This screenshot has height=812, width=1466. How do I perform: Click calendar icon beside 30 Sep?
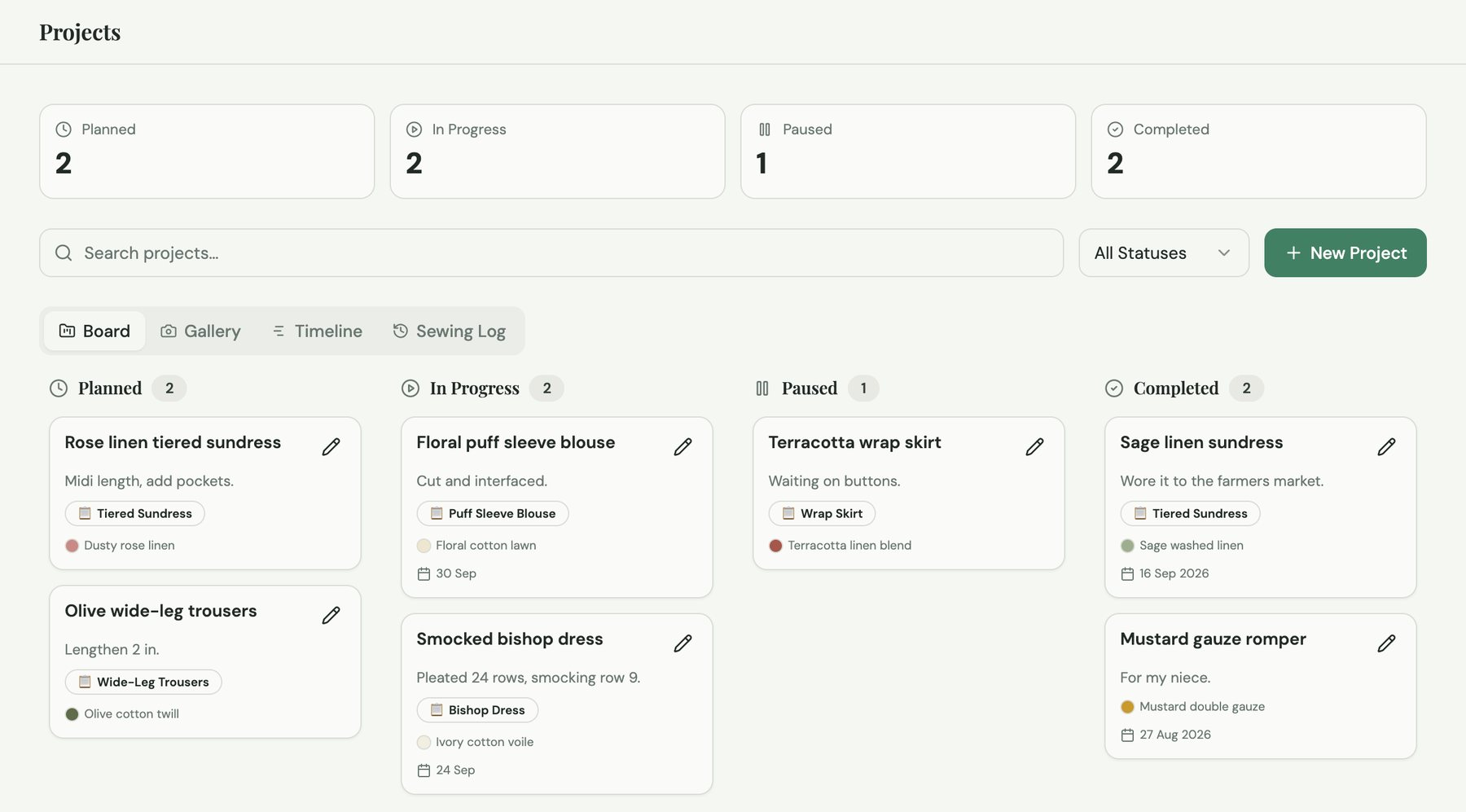click(x=424, y=574)
